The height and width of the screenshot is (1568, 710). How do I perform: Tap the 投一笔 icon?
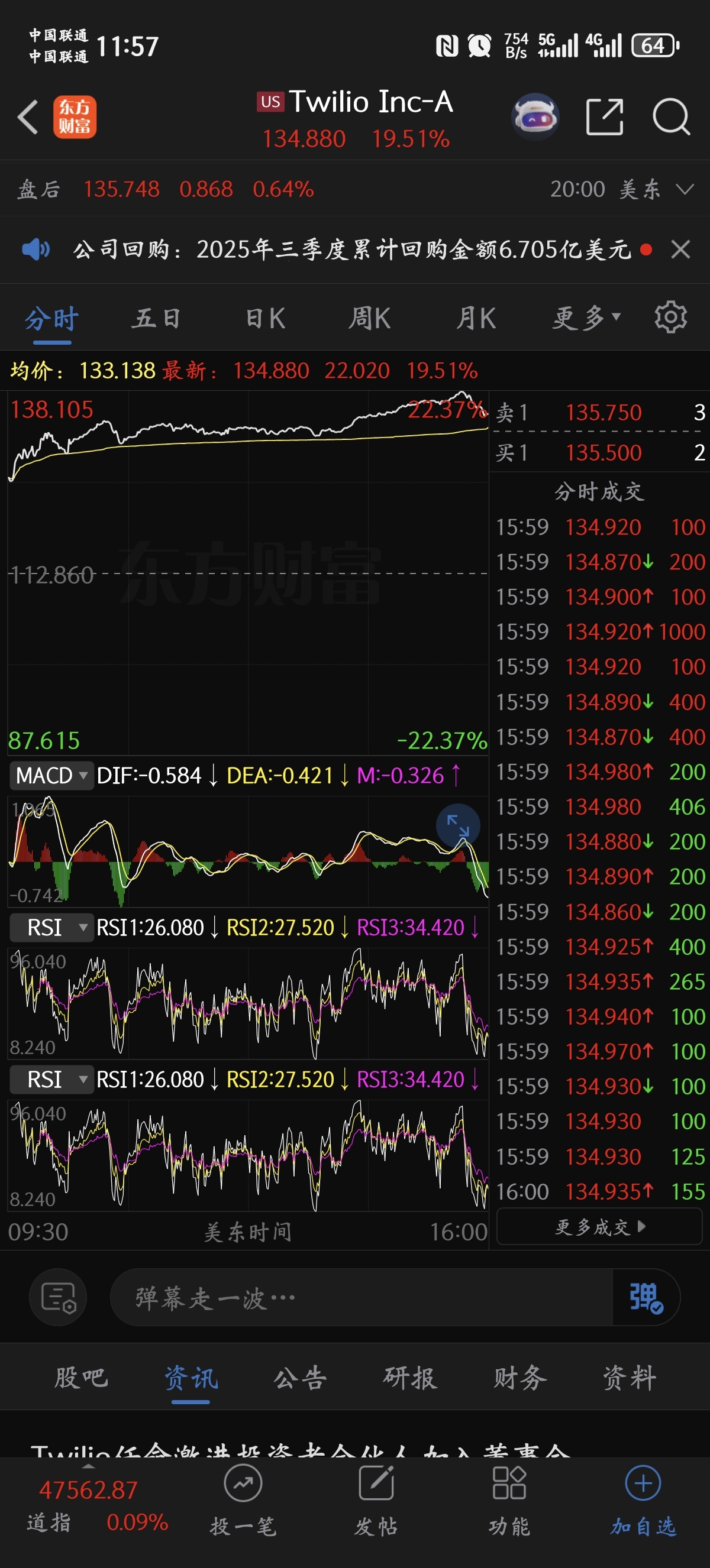point(243,1483)
